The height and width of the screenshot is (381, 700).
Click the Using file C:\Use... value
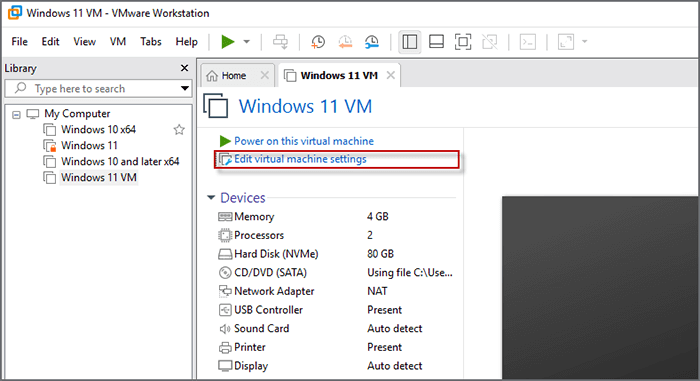(x=410, y=272)
